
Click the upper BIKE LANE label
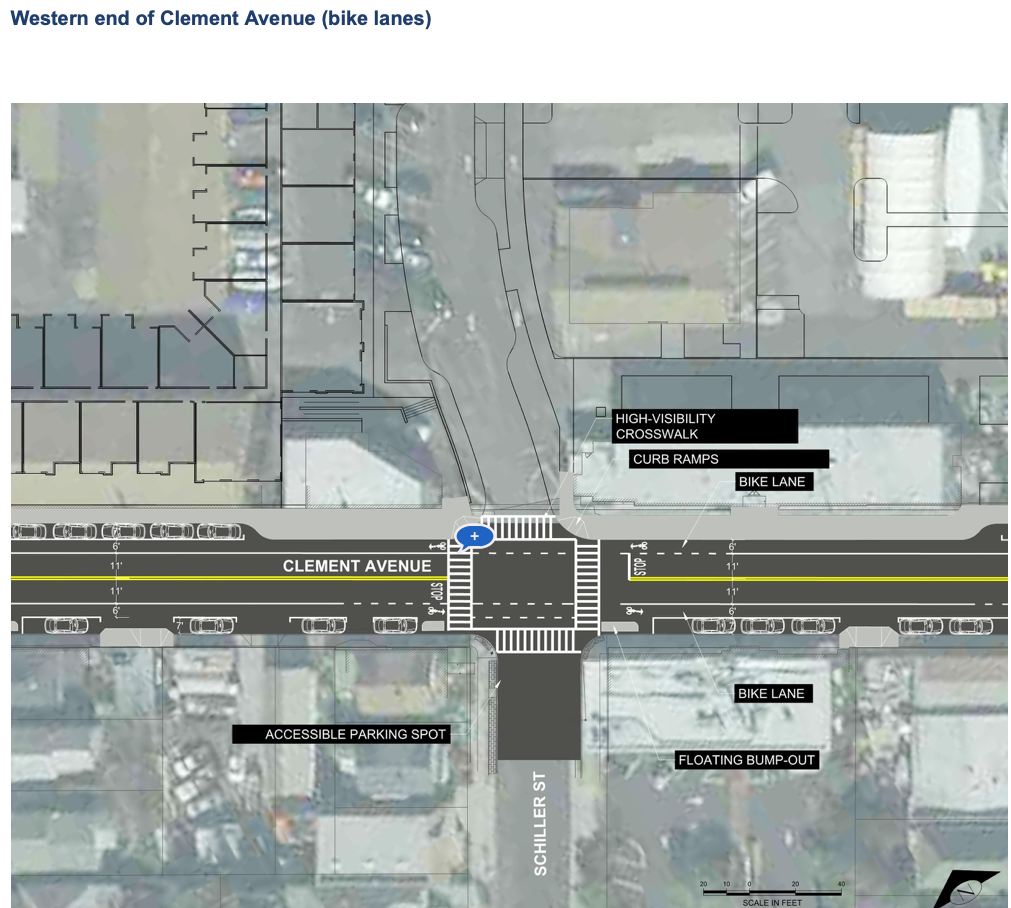(x=771, y=482)
